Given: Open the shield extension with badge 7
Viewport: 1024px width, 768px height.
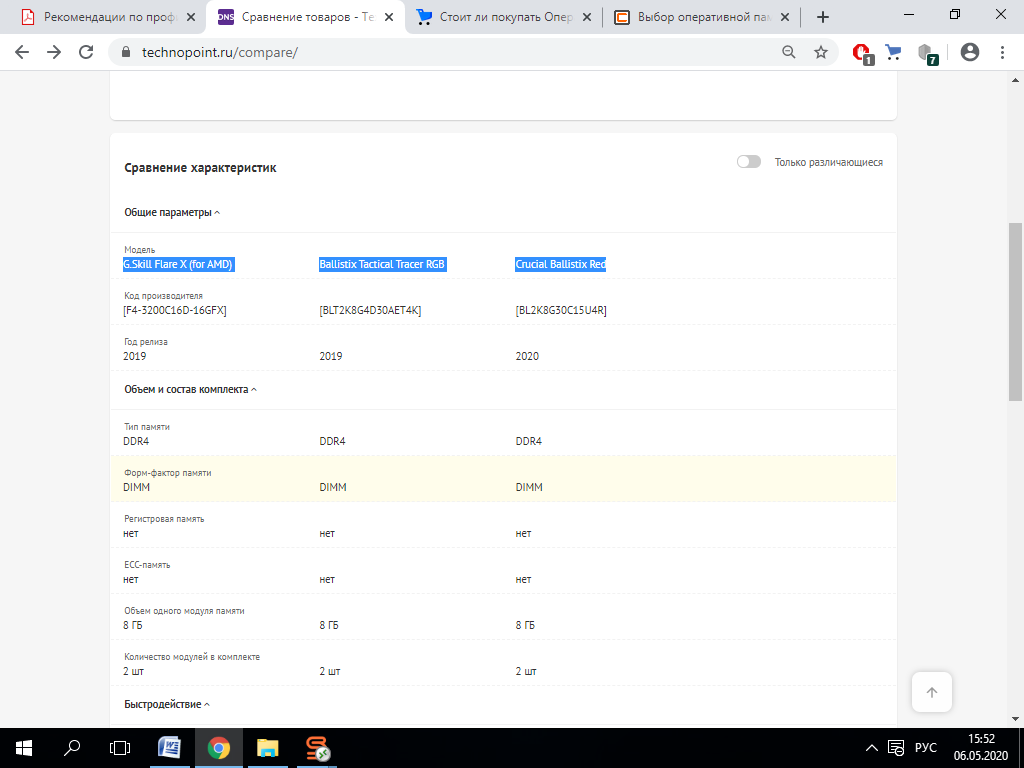Looking at the screenshot, I should point(927,53).
